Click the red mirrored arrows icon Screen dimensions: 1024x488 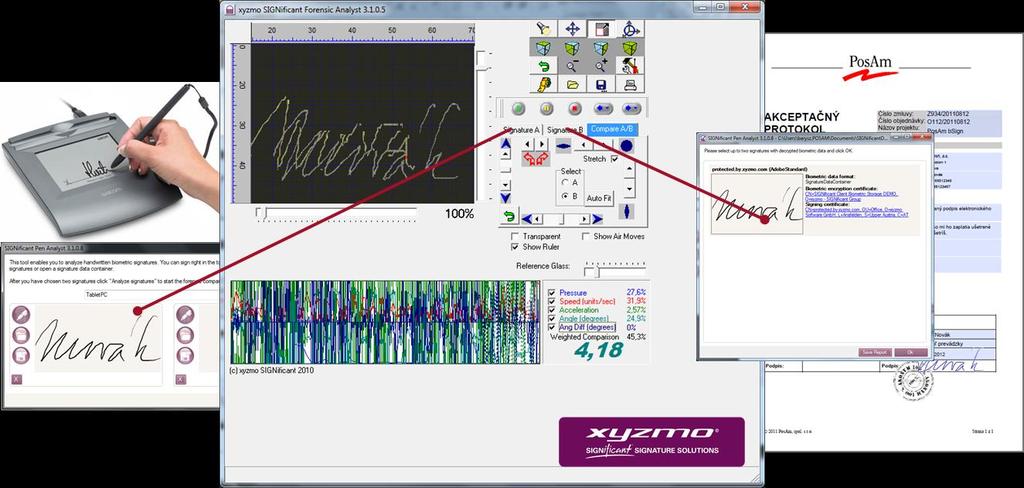536,159
